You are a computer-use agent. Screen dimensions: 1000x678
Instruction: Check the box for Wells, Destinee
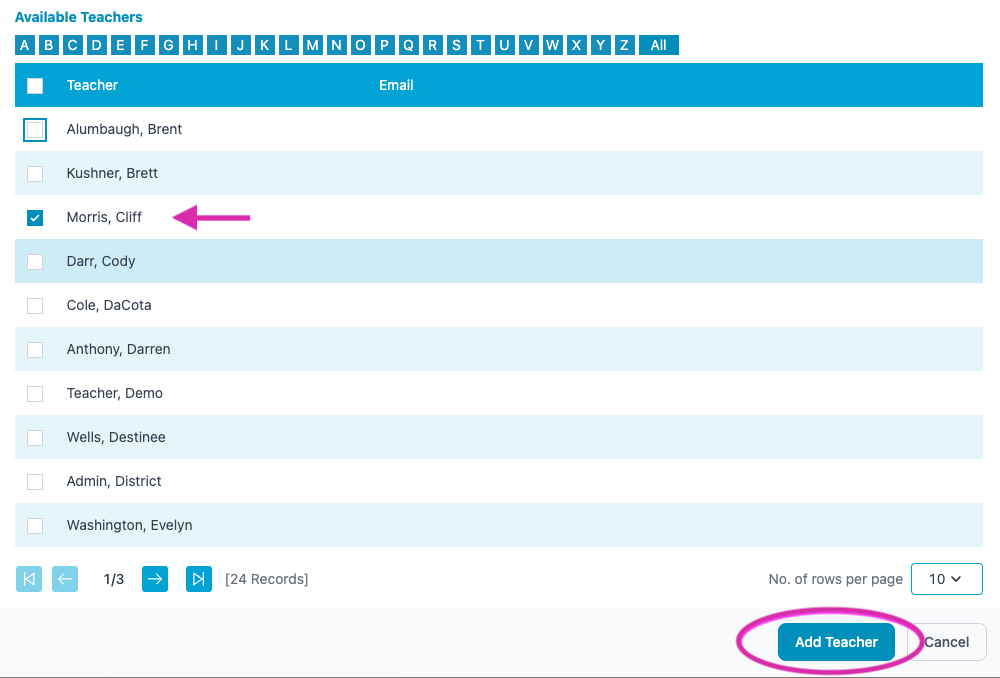point(35,438)
